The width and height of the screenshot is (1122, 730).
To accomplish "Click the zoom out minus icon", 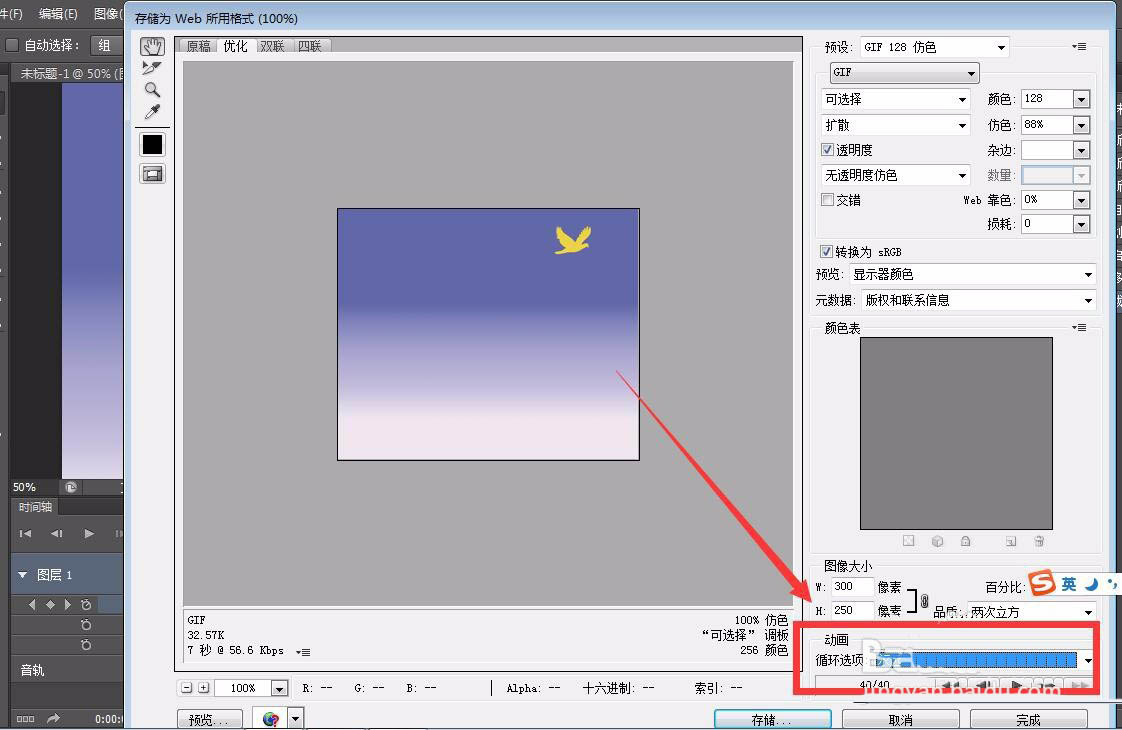I will click(x=187, y=688).
